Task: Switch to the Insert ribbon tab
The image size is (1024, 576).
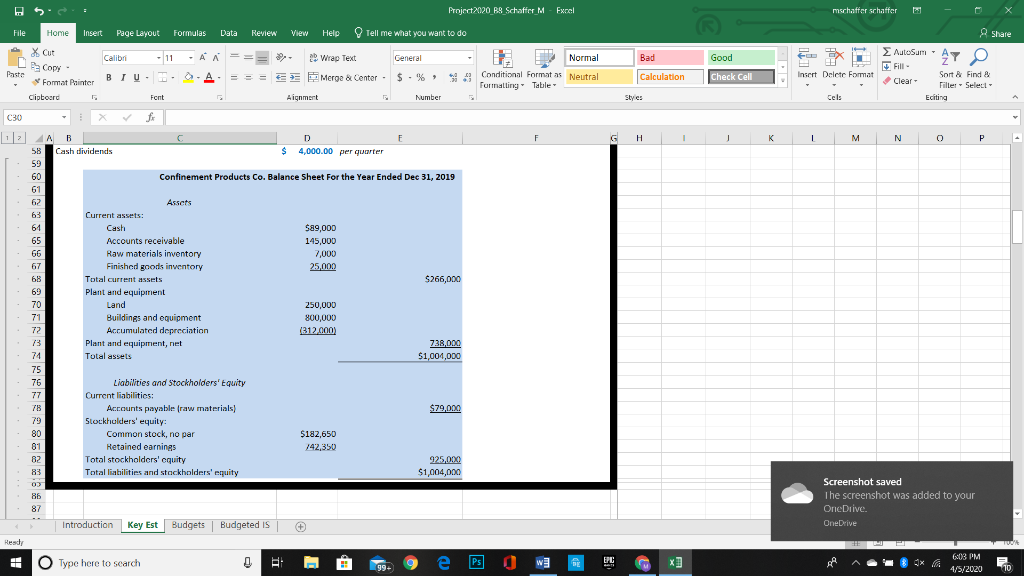Action: pyautogui.click(x=93, y=33)
